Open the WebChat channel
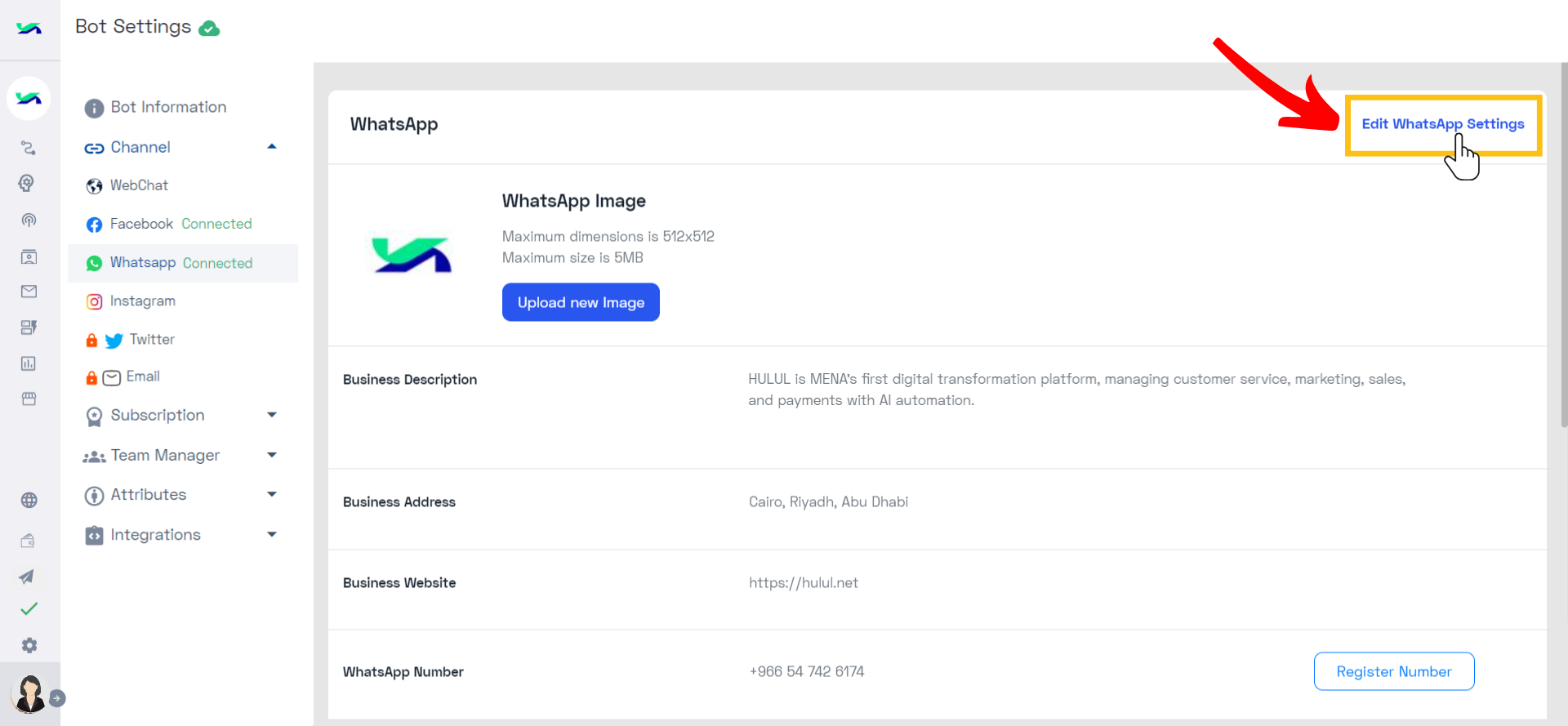1568x726 pixels. (x=127, y=185)
